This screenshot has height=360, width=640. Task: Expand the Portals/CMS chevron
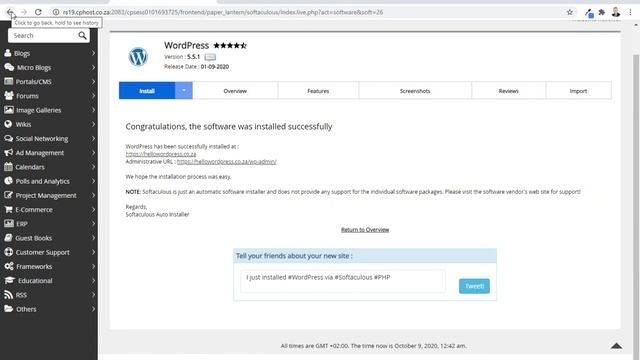[x=93, y=81]
